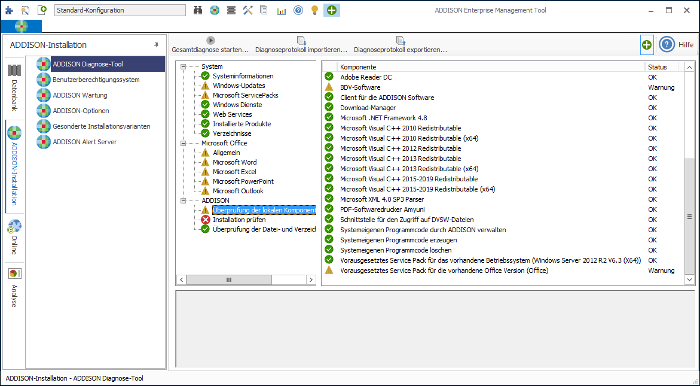This screenshot has height=386, width=700.
Task: Open Gesonderte Installationsvarianten entry
Action: (101, 126)
